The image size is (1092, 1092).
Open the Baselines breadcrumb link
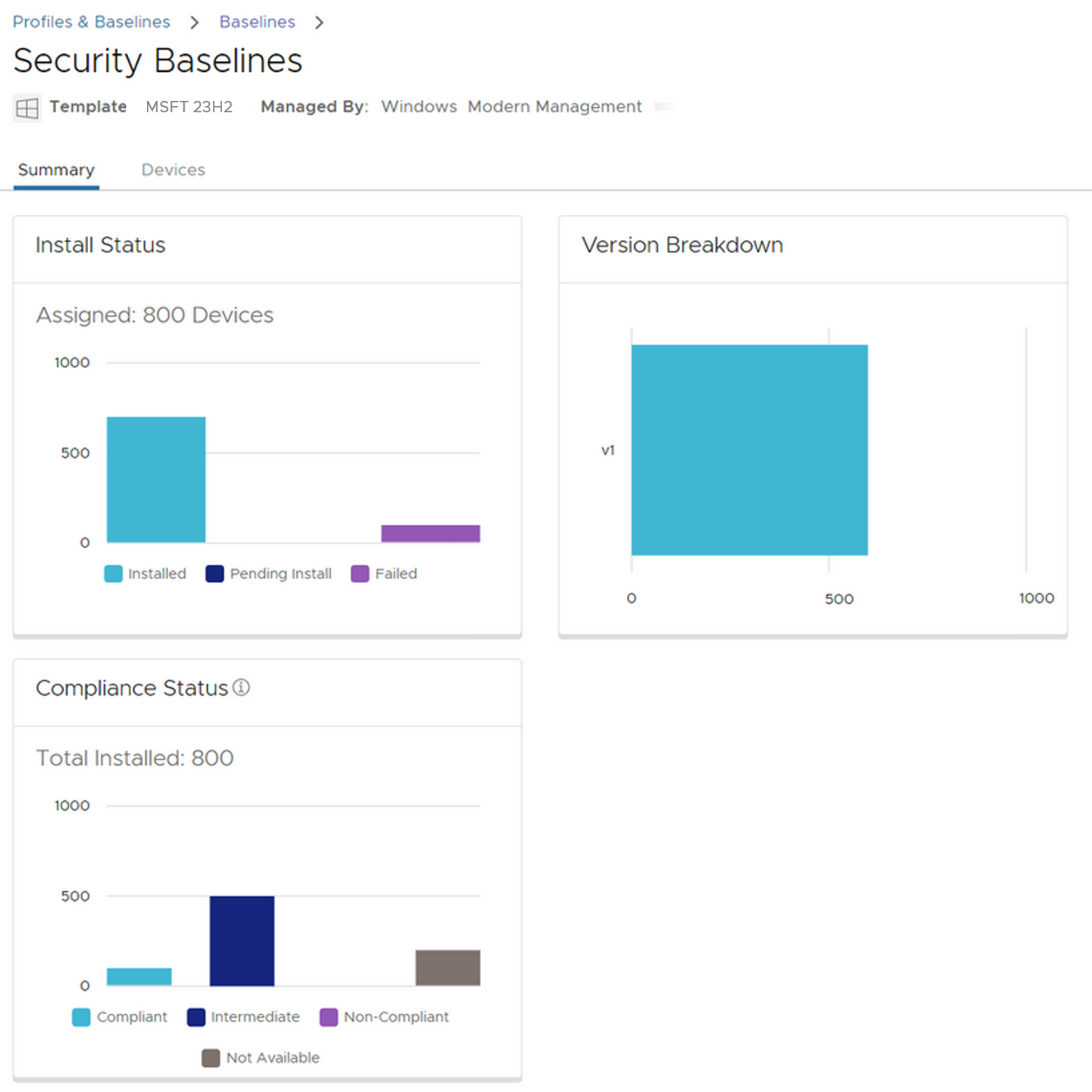coord(257,21)
